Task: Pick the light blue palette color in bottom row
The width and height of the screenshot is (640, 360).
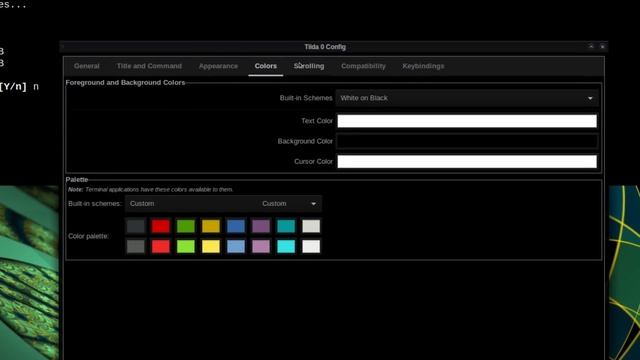Action: pyautogui.click(x=236, y=247)
